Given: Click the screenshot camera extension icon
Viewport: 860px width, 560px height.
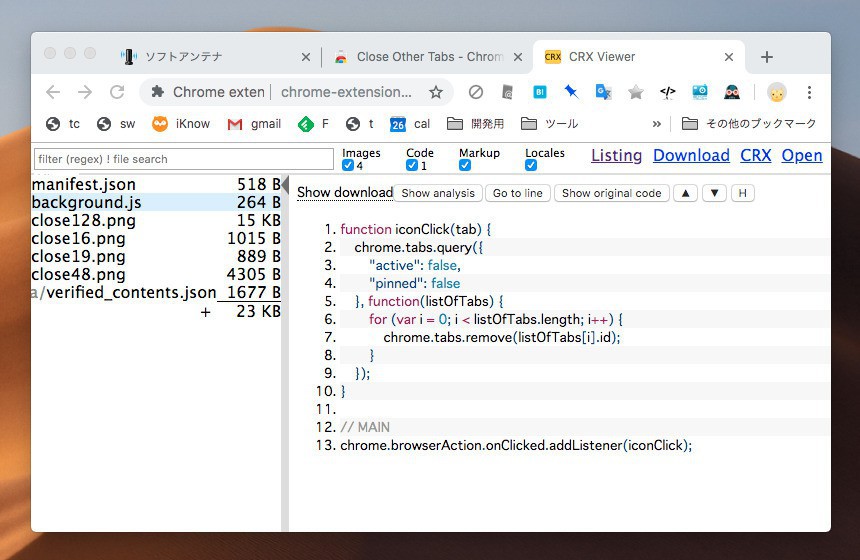Looking at the screenshot, I should click(x=699, y=92).
